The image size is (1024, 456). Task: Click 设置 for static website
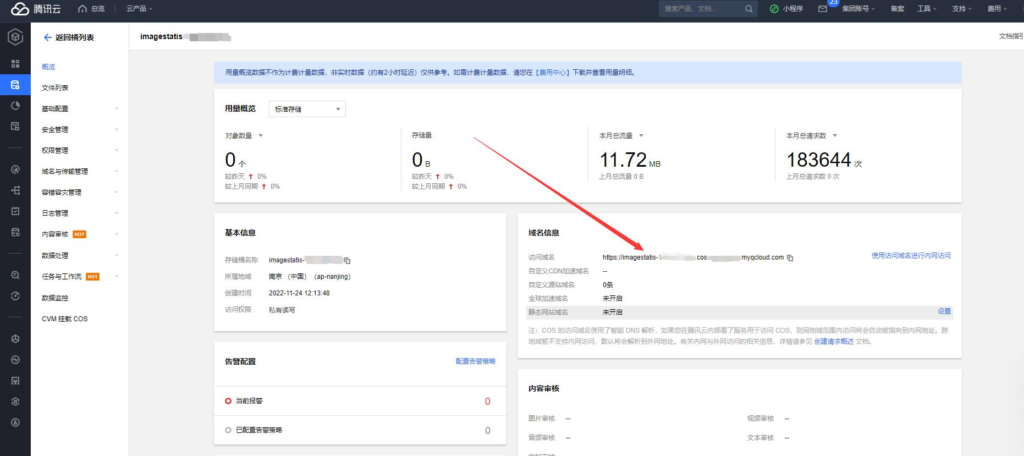(x=944, y=312)
